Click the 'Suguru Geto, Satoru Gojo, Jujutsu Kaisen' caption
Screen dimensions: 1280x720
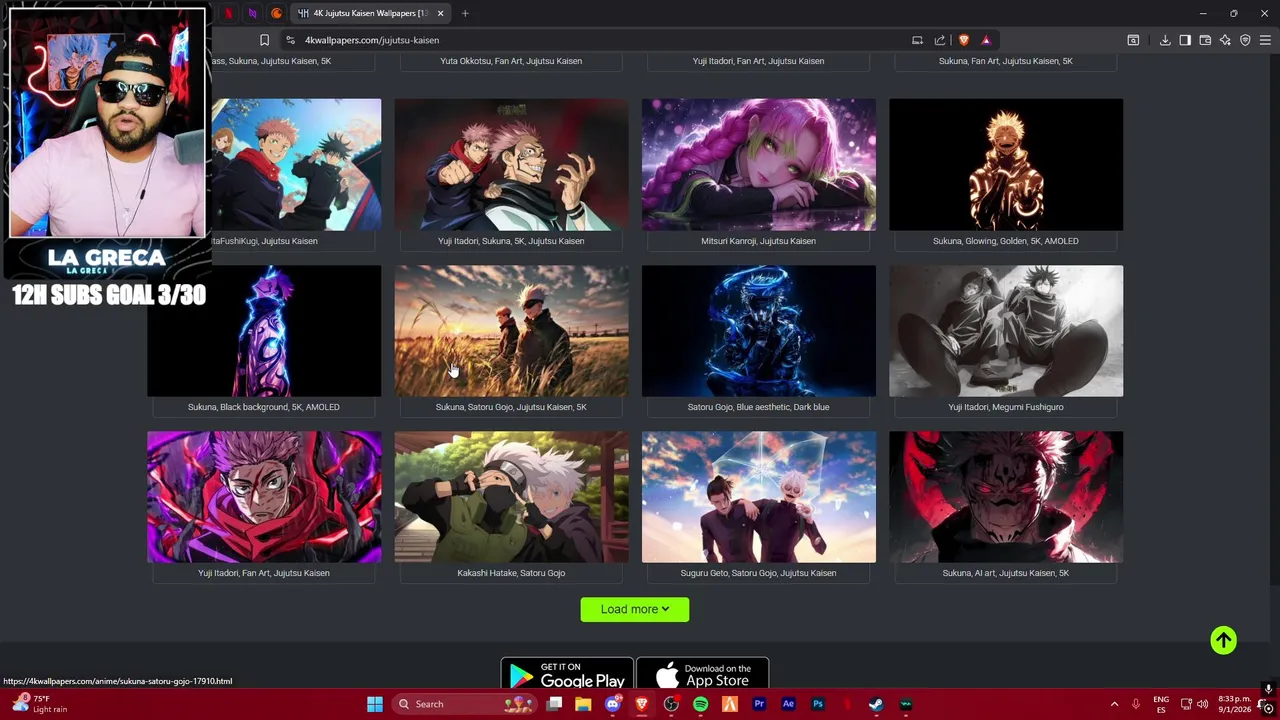coord(758,573)
